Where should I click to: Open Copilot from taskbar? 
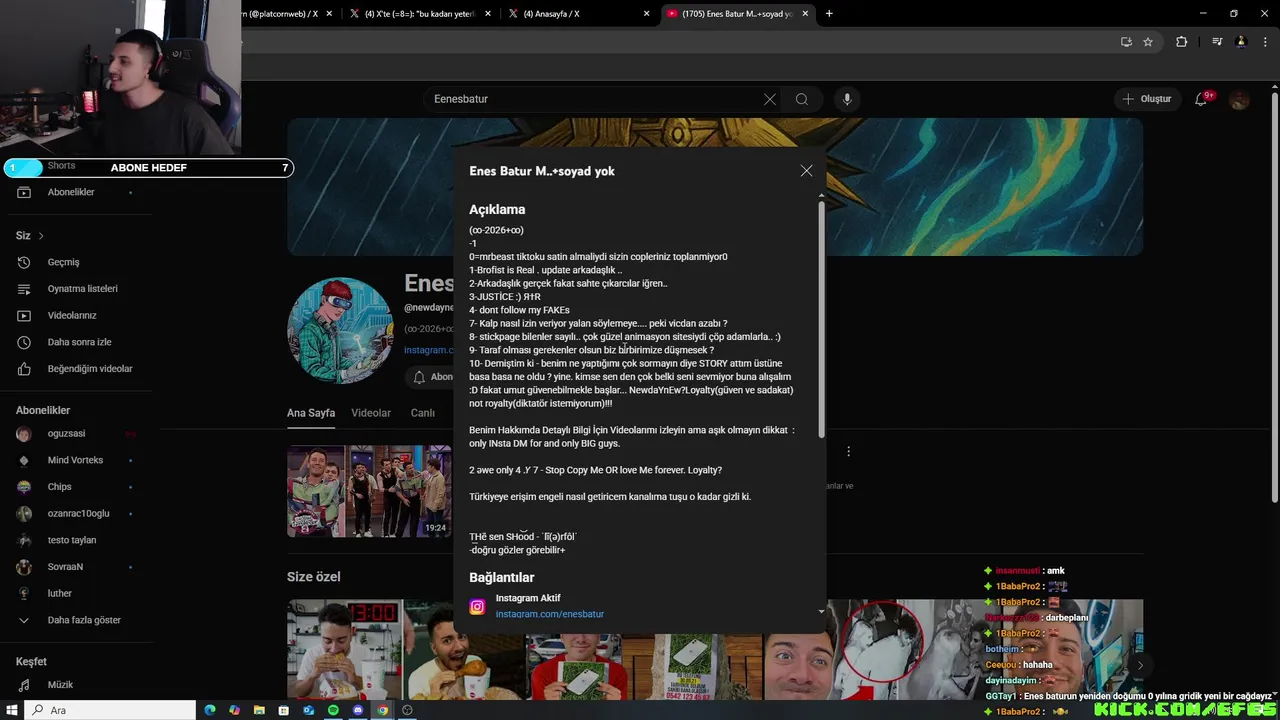click(234, 710)
